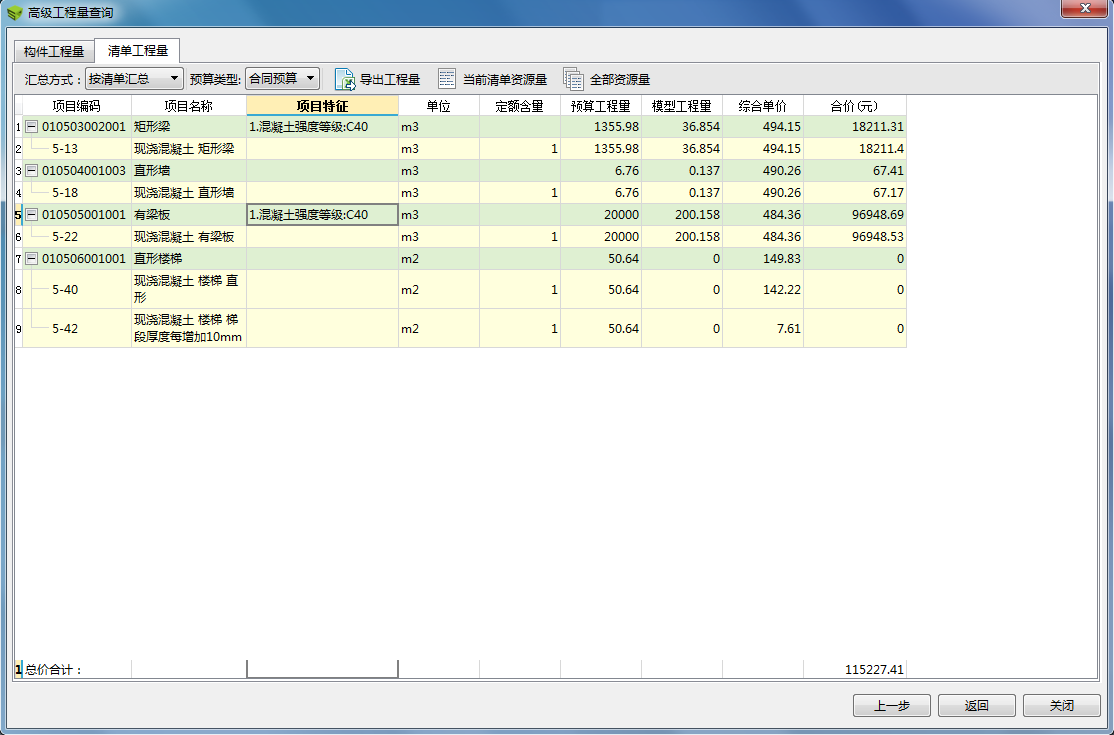Open the 预算类型 合同预算 dropdown
1114x735 pixels.
point(282,79)
